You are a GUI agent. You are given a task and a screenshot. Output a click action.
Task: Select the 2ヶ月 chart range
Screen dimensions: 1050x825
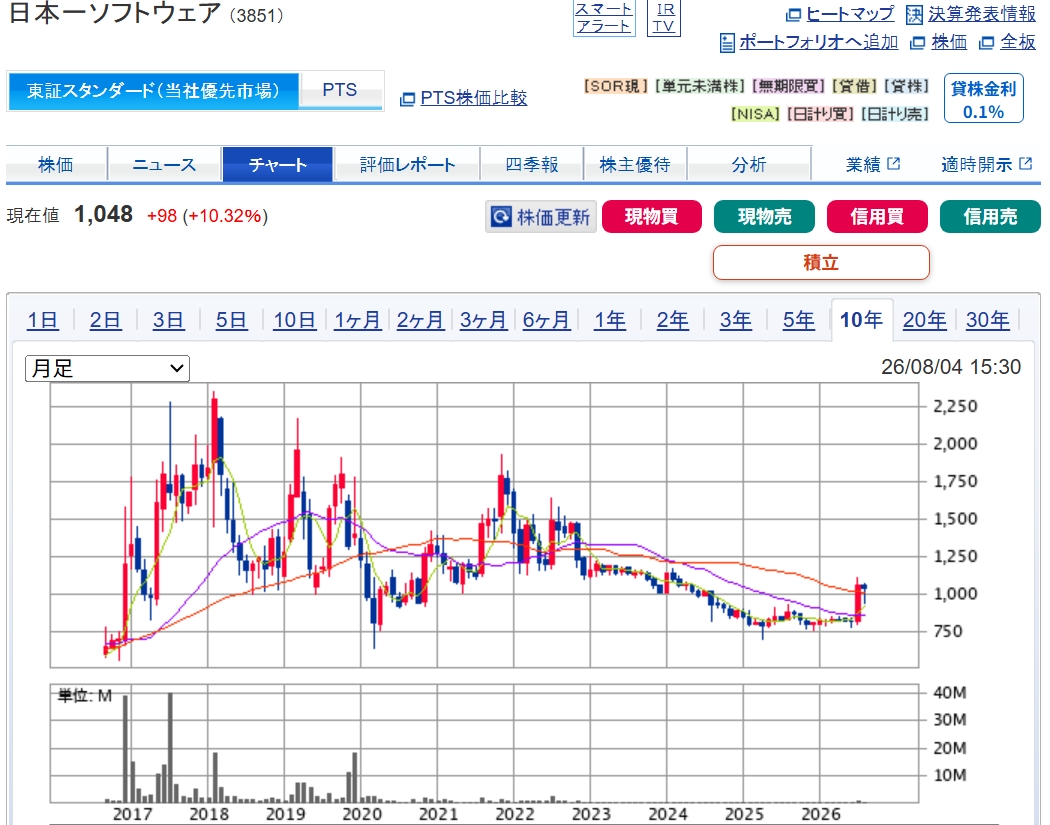tap(421, 320)
